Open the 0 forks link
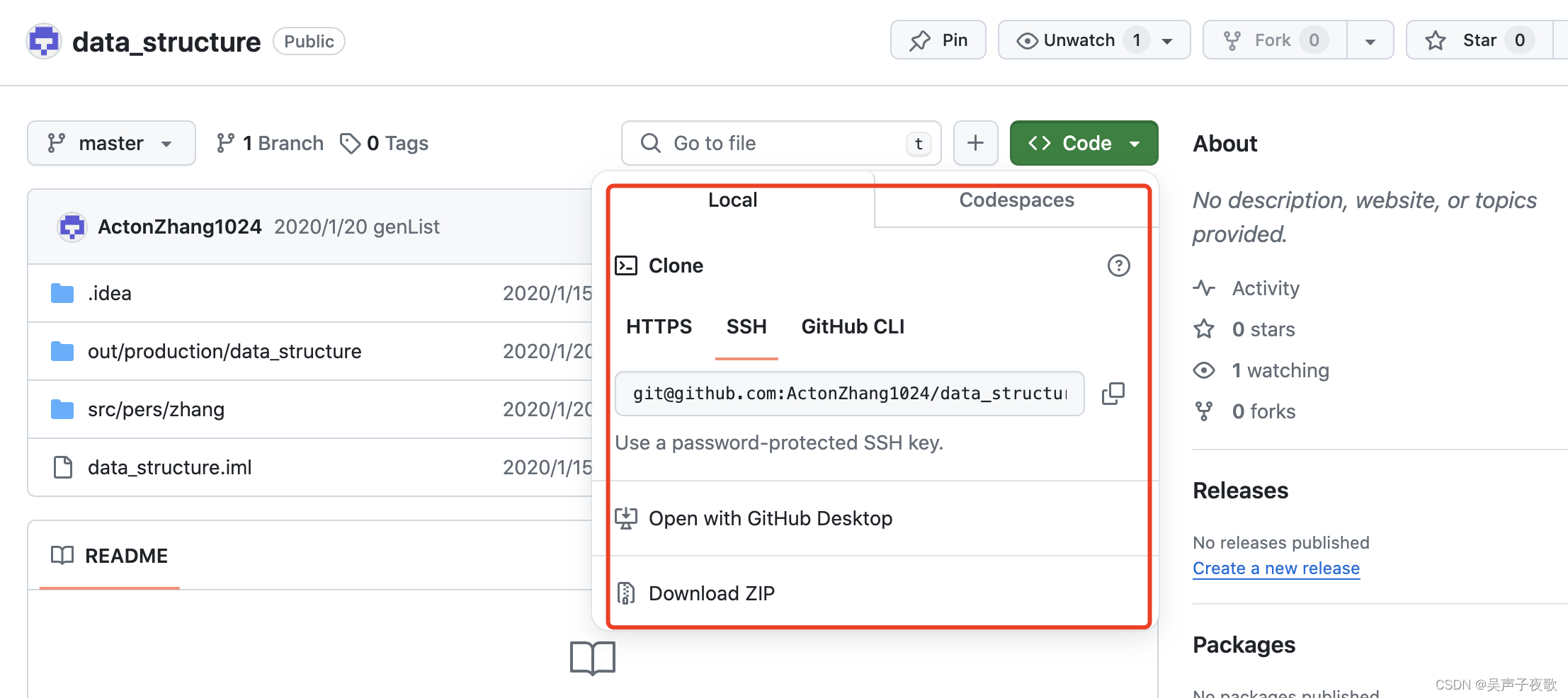Viewport: 1568px width, 698px height. (x=1263, y=411)
